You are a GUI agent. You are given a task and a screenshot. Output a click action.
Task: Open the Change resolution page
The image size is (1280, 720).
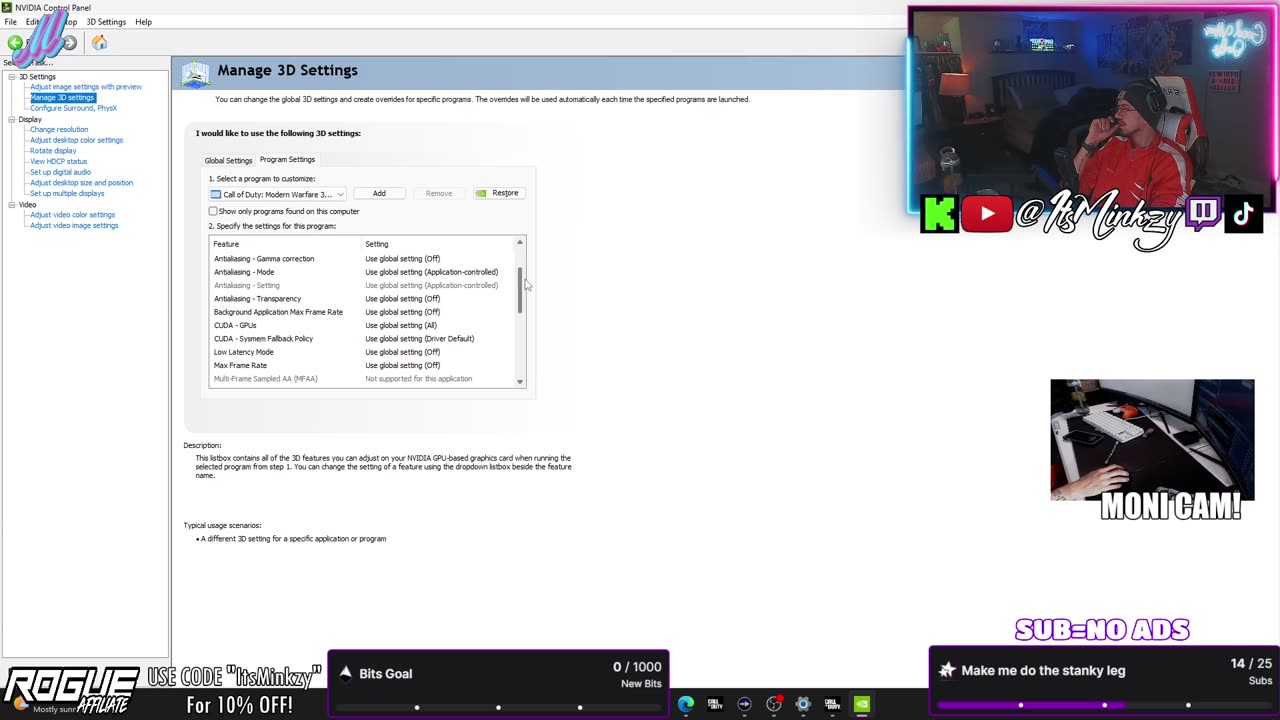click(x=59, y=129)
